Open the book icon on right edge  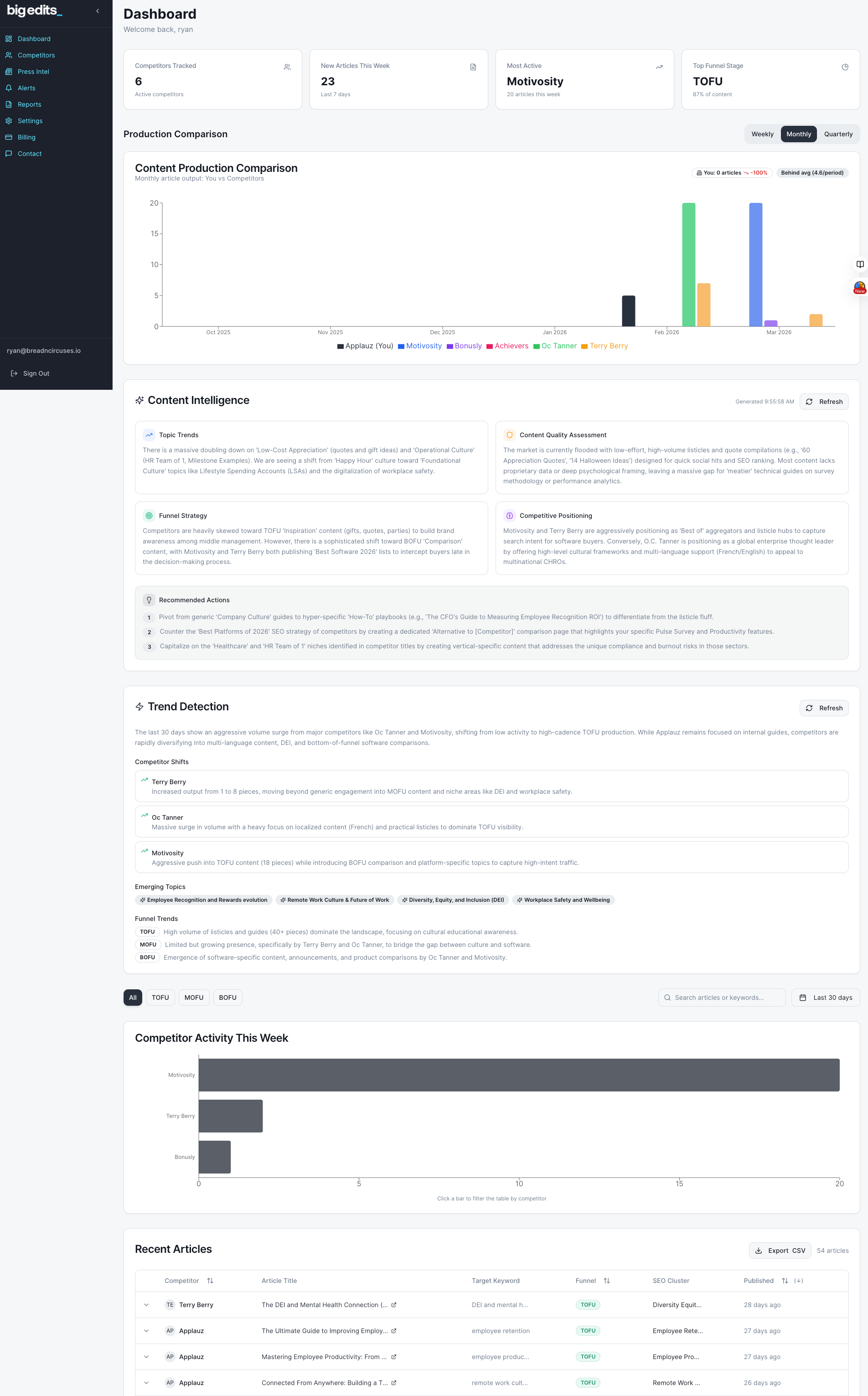tap(860, 264)
